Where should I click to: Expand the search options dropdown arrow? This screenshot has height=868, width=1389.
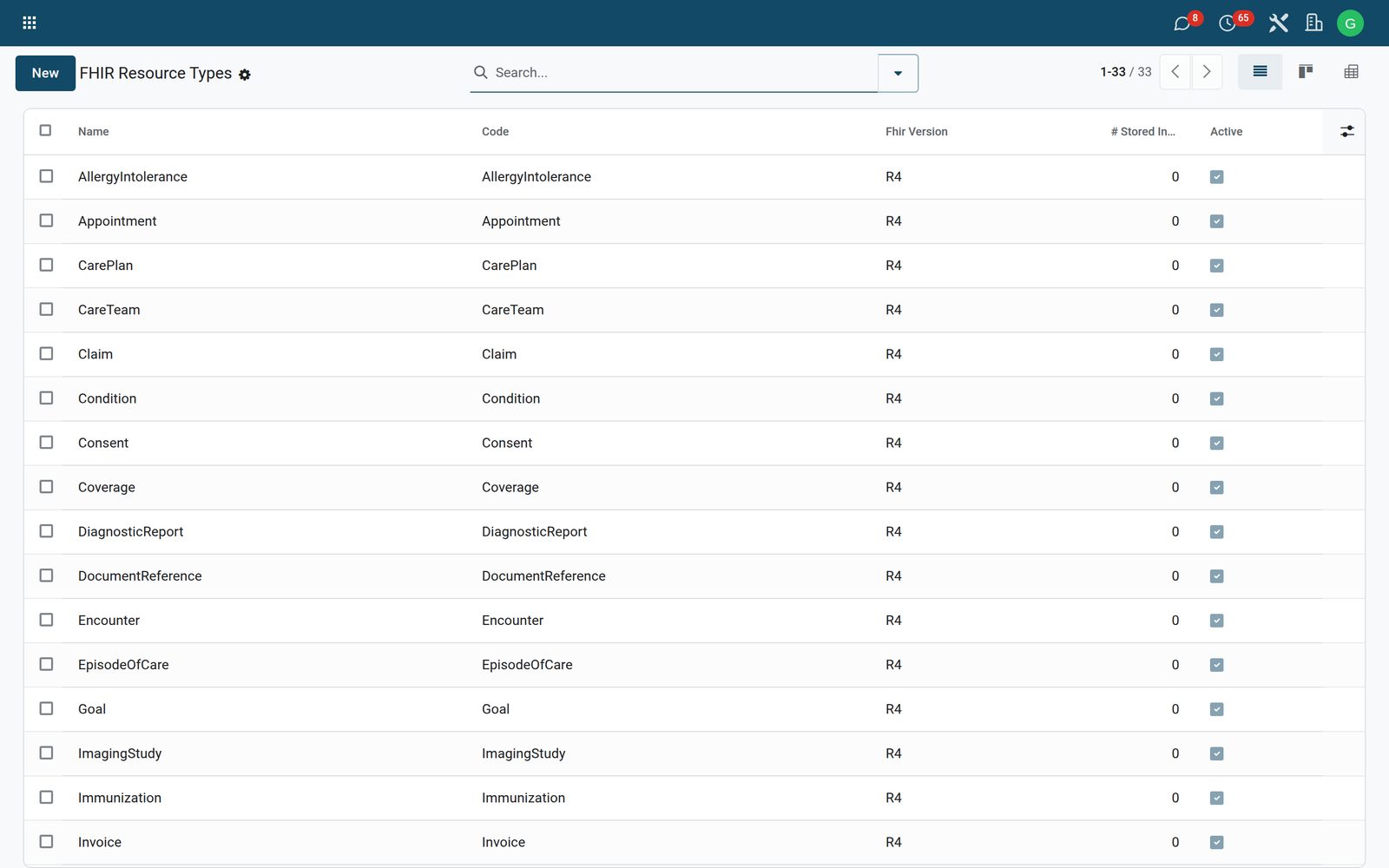pyautogui.click(x=898, y=73)
